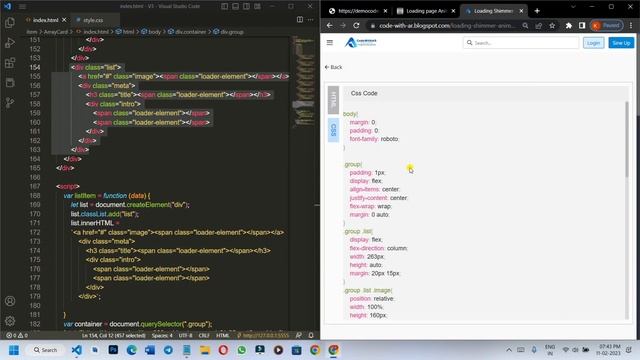640x360 pixels.
Task: Click the Back link on webpage
Action: click(x=333, y=67)
